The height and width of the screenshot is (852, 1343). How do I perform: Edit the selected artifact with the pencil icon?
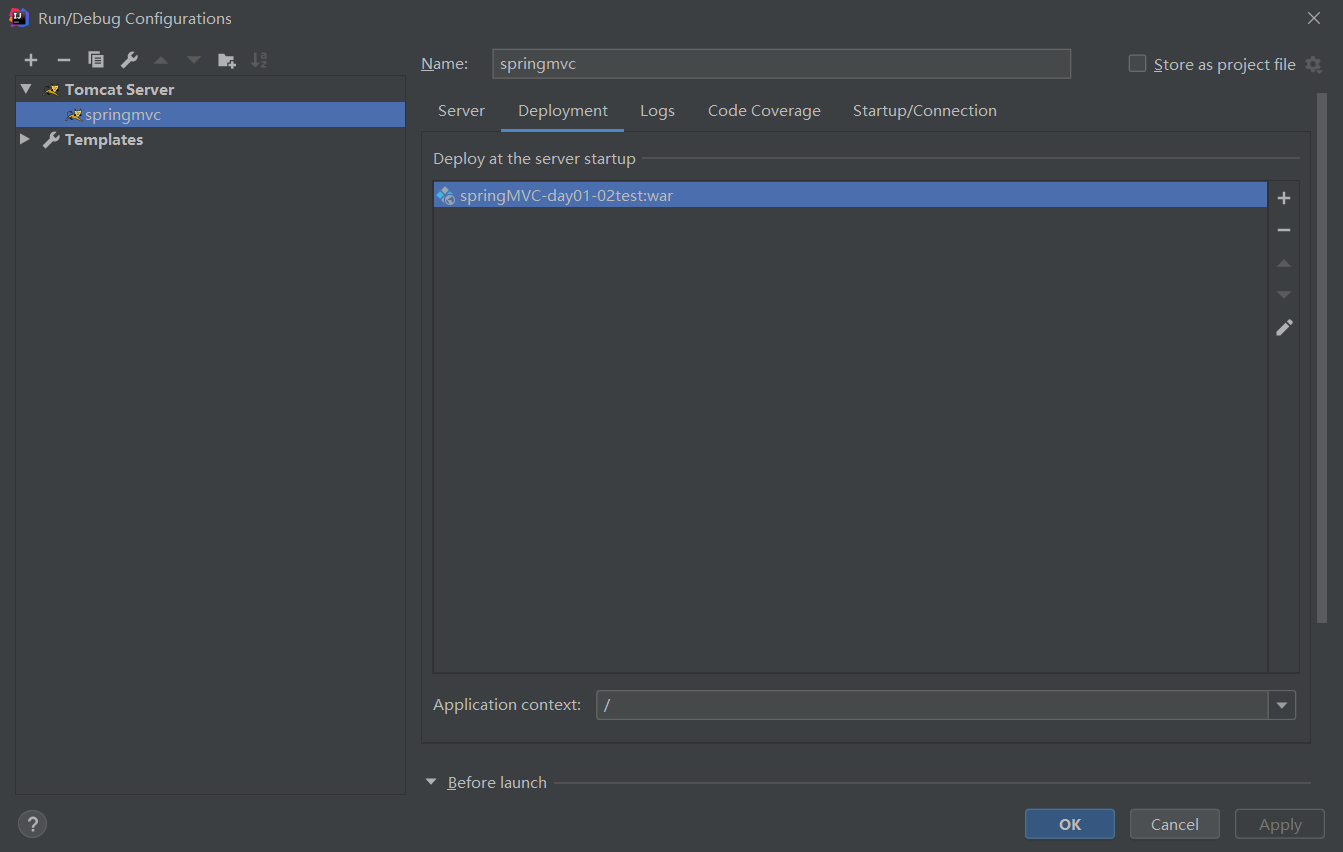(1284, 327)
